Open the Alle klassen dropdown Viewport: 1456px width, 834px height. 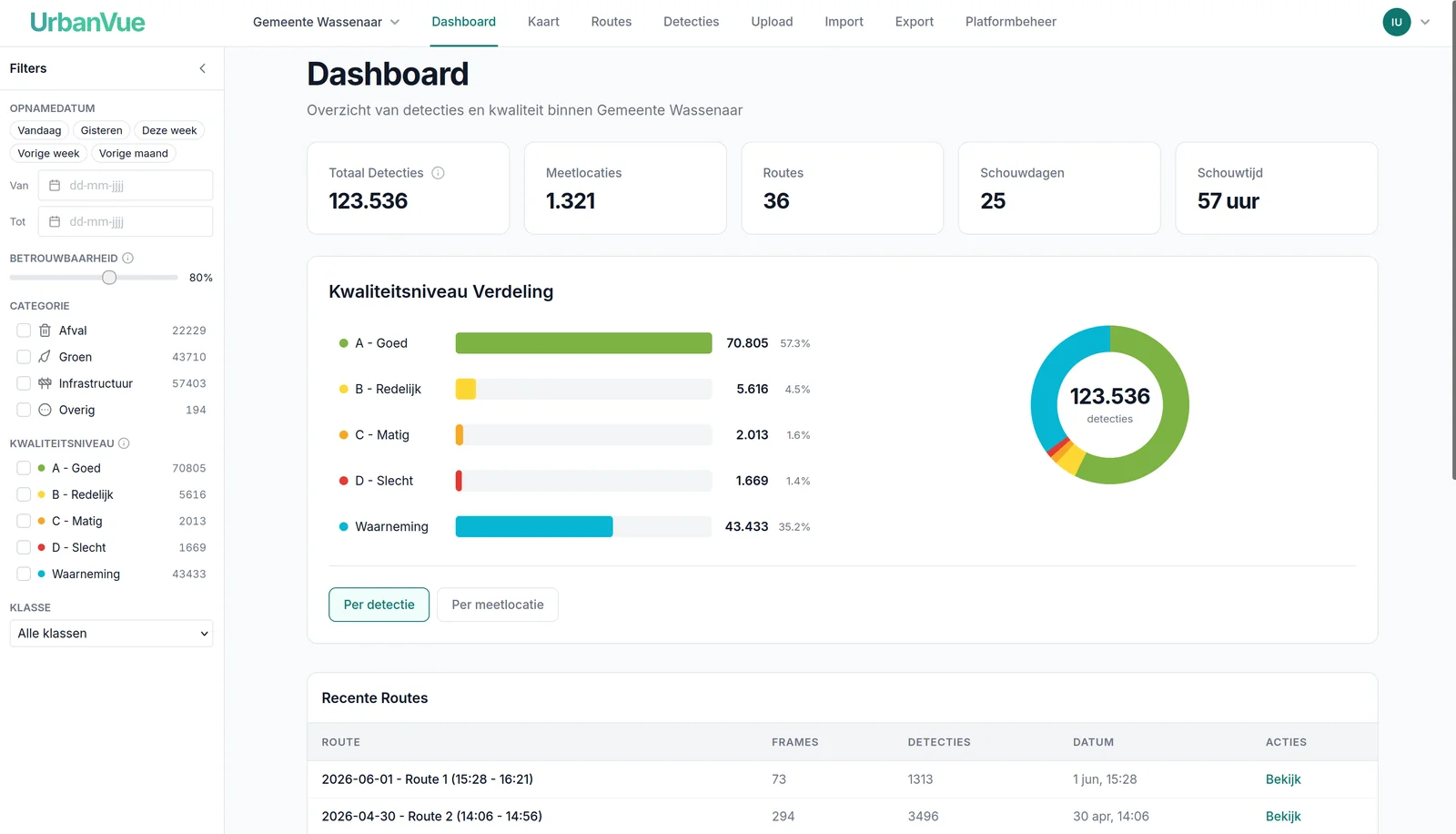(111, 634)
